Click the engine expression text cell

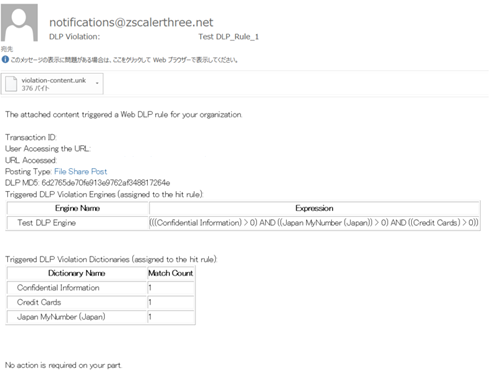pyautogui.click(x=314, y=223)
